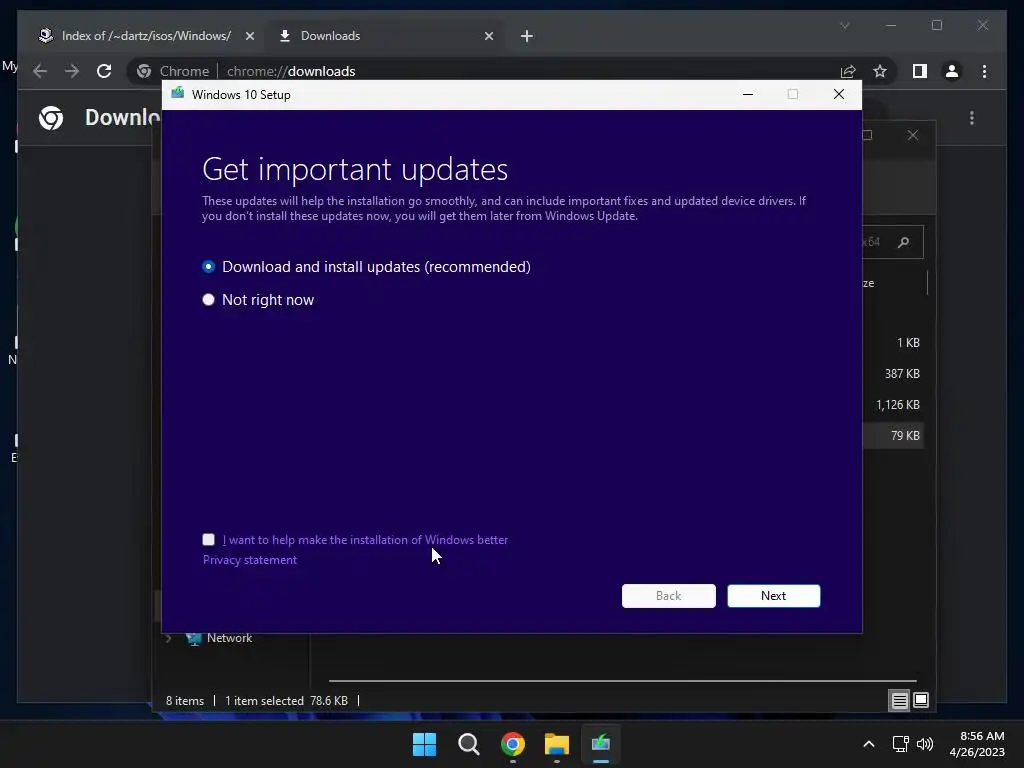
Task: Close the File Explorer window
Action: point(912,135)
